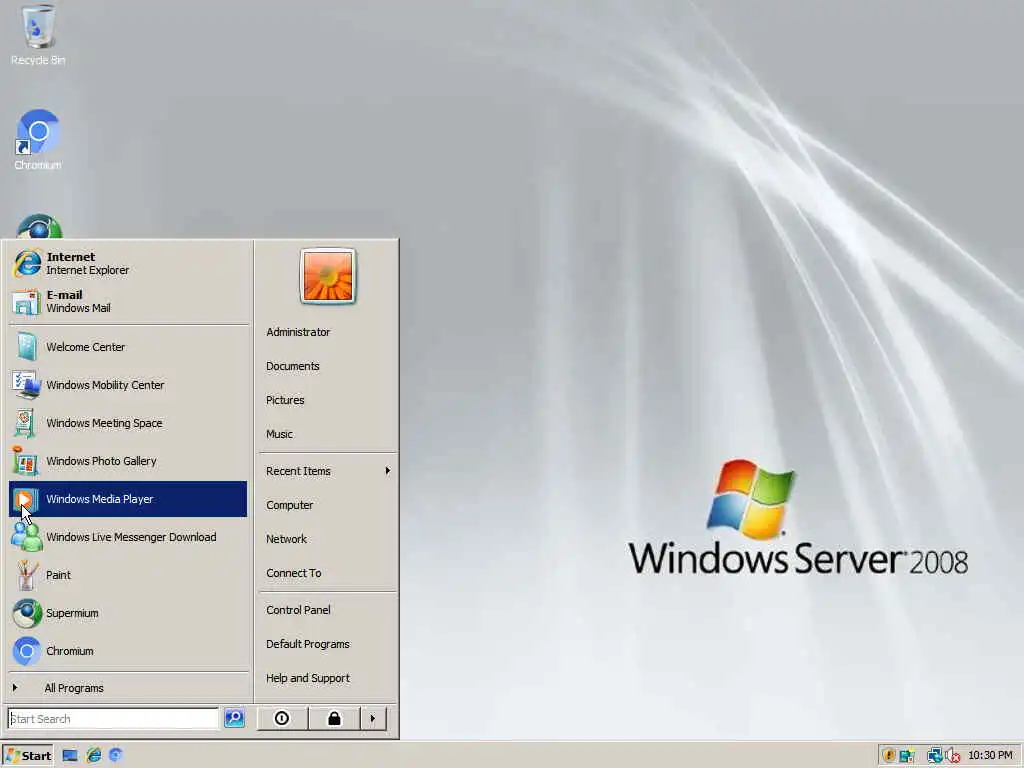Click the Start Search magnifier icon
This screenshot has height=768, width=1024.
[234, 718]
